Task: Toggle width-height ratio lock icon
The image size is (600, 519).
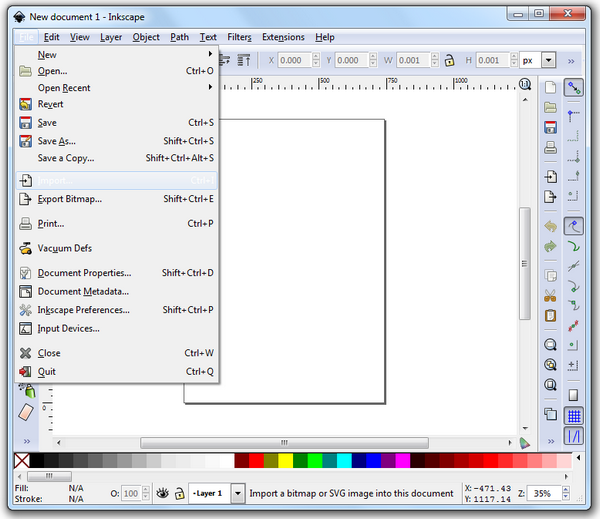Action: [449, 60]
